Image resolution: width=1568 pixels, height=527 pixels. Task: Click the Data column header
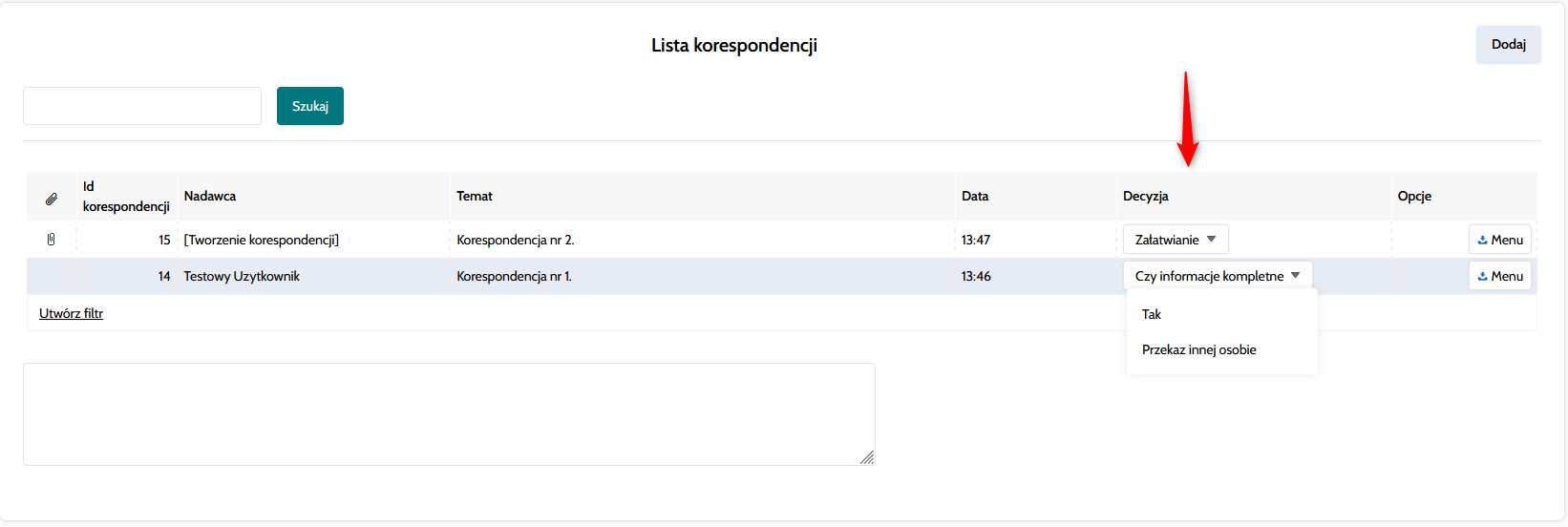(x=975, y=196)
